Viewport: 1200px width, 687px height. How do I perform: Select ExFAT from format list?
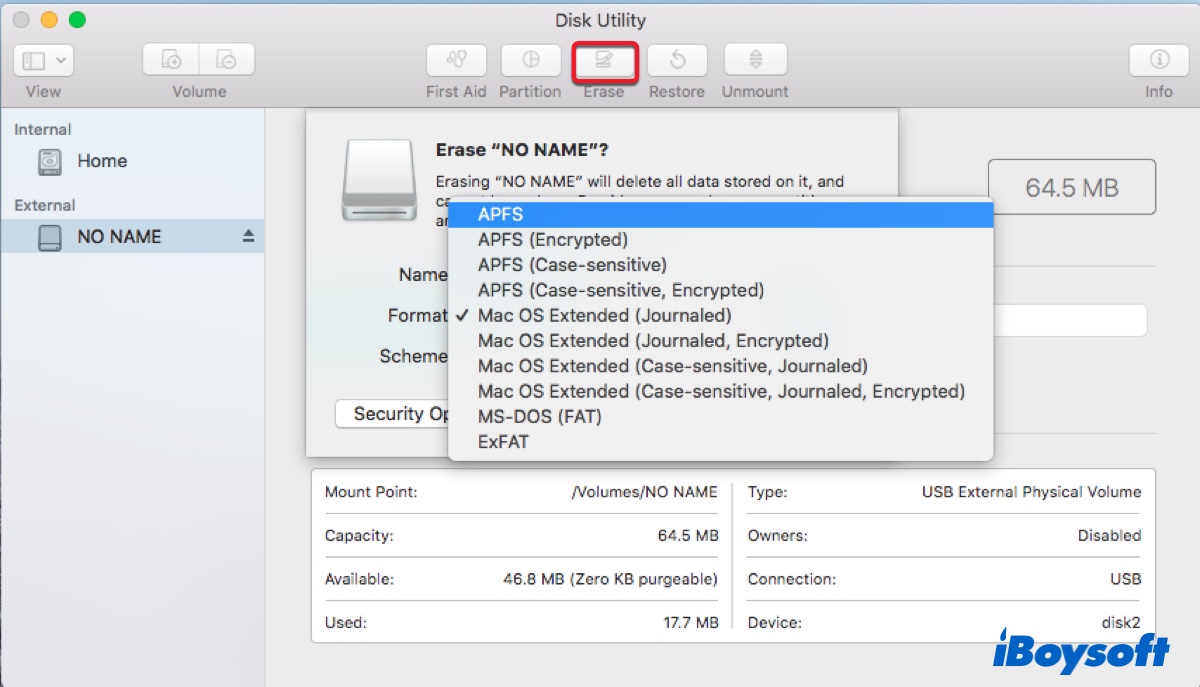503,441
